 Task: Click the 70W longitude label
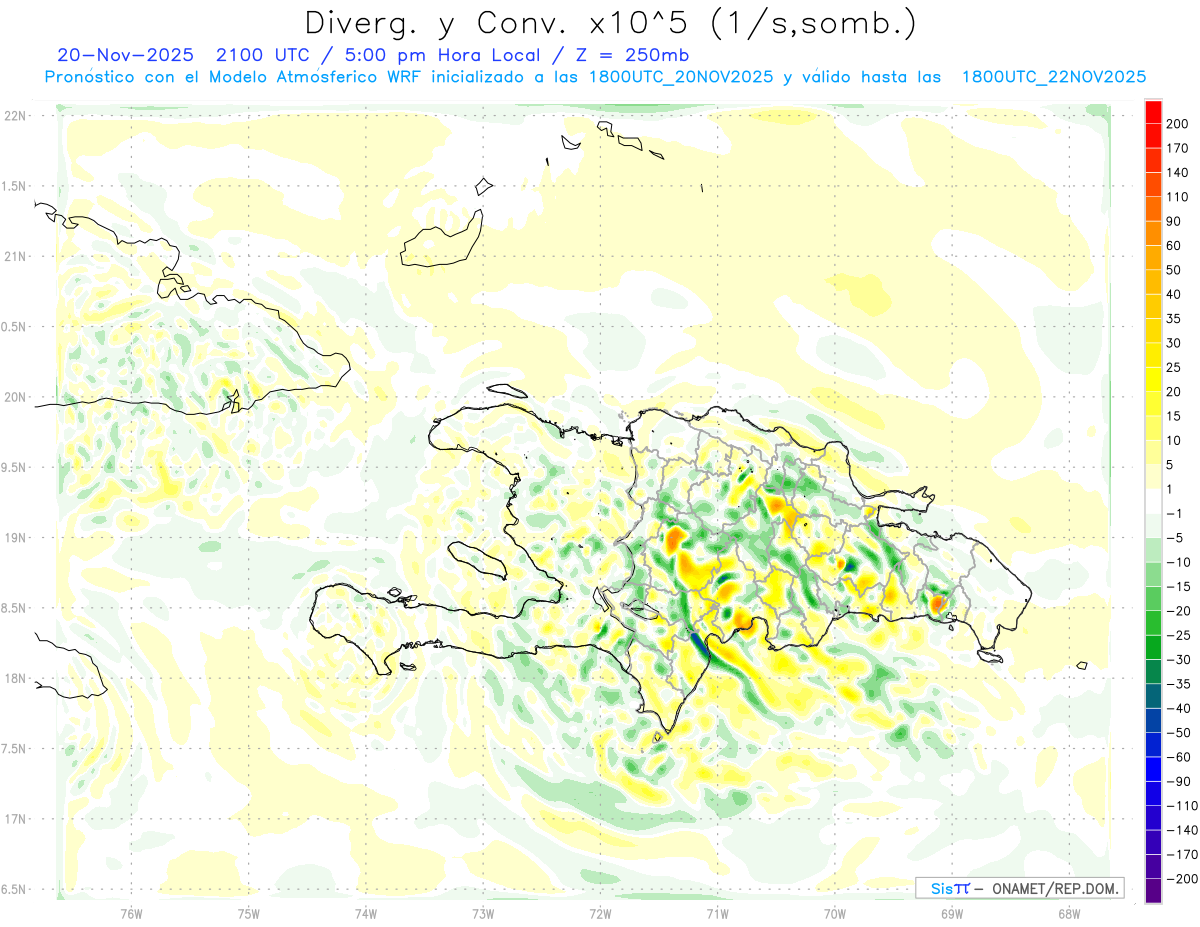(x=835, y=914)
